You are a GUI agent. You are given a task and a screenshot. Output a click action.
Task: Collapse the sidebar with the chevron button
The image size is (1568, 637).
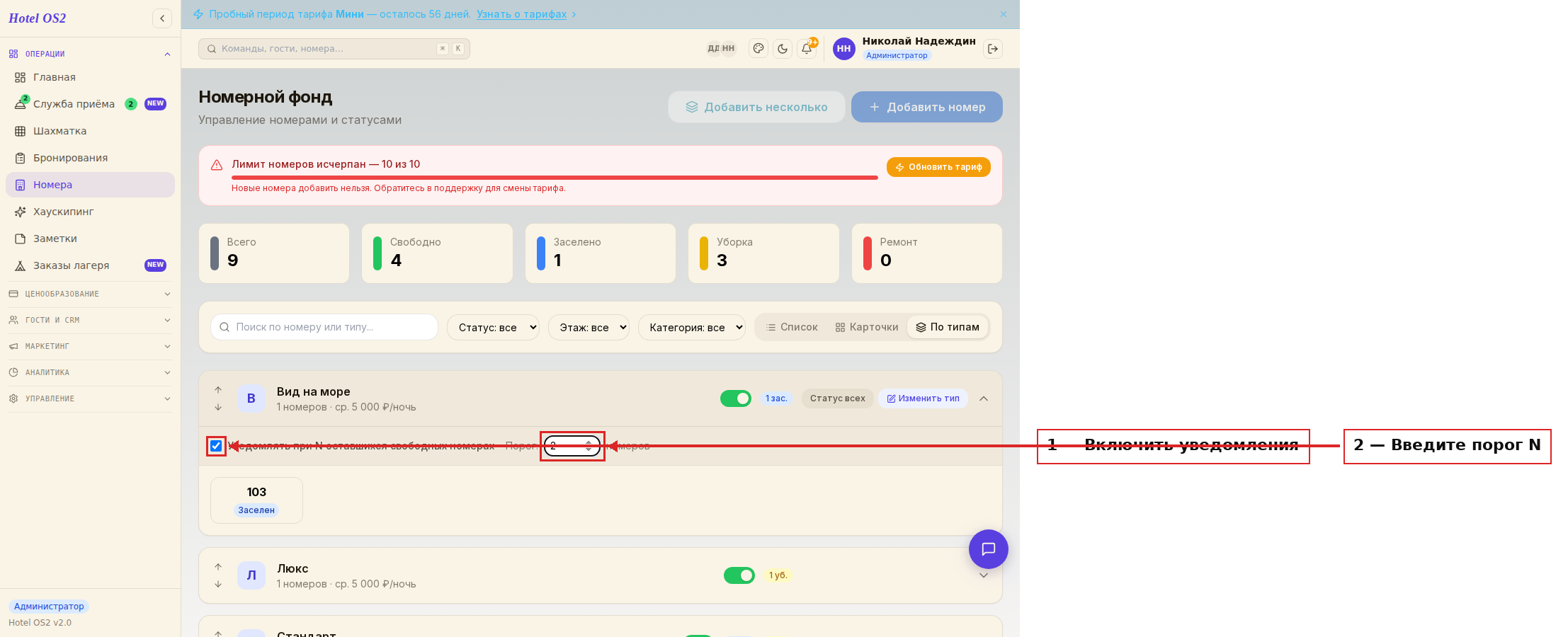(162, 18)
